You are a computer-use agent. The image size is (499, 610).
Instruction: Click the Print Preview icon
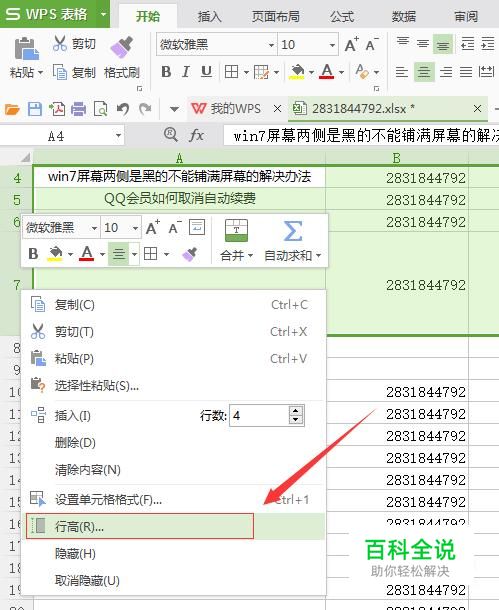point(101,109)
